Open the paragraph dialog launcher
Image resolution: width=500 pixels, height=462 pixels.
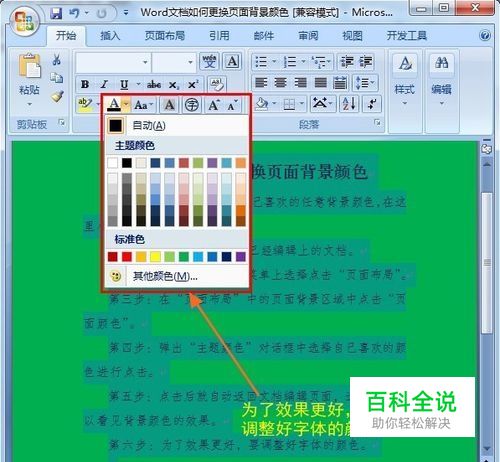377,123
